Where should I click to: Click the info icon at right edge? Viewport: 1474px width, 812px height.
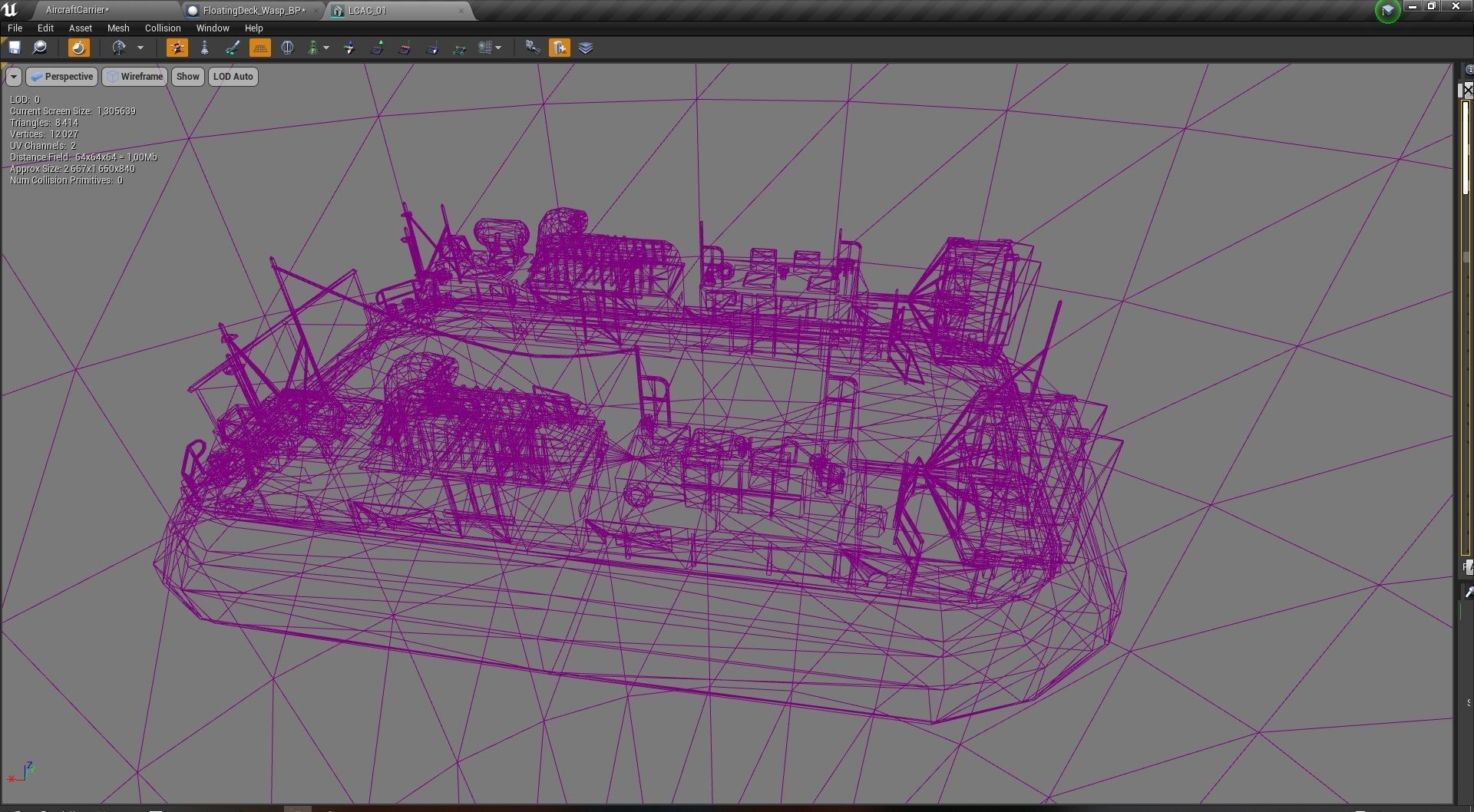(1469, 70)
